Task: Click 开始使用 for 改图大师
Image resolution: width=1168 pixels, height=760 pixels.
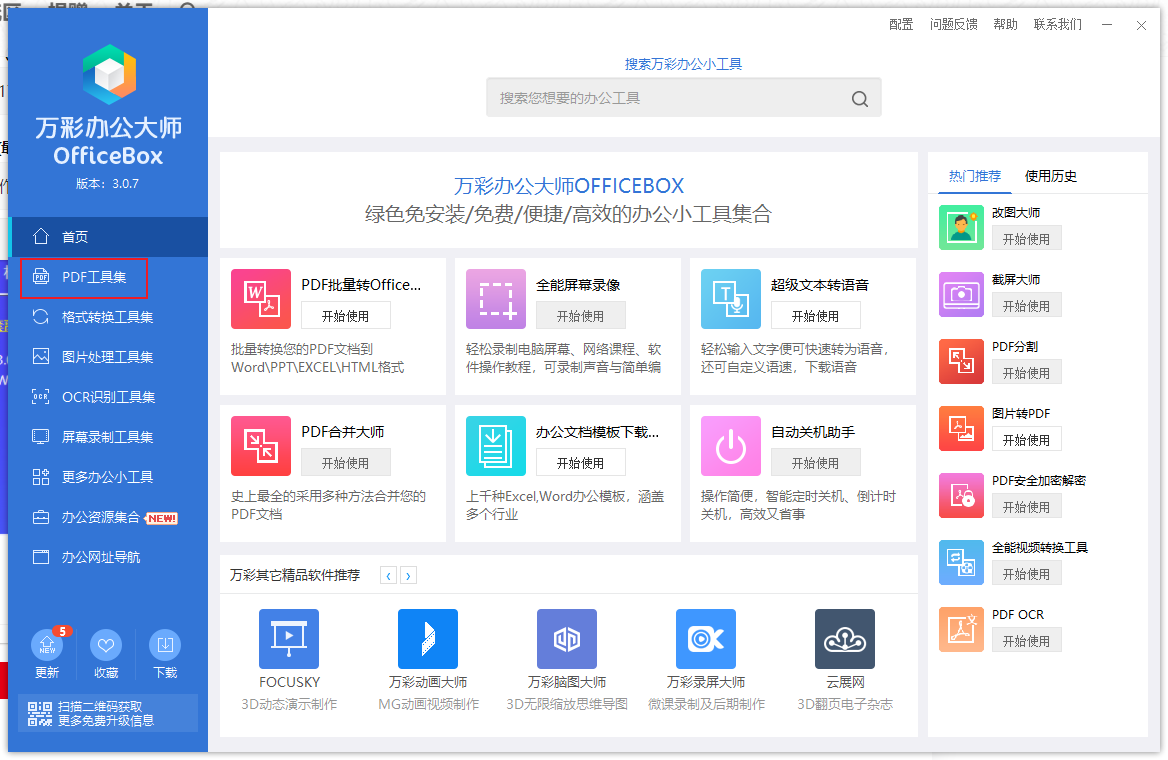Action: pyautogui.click(x=1026, y=238)
